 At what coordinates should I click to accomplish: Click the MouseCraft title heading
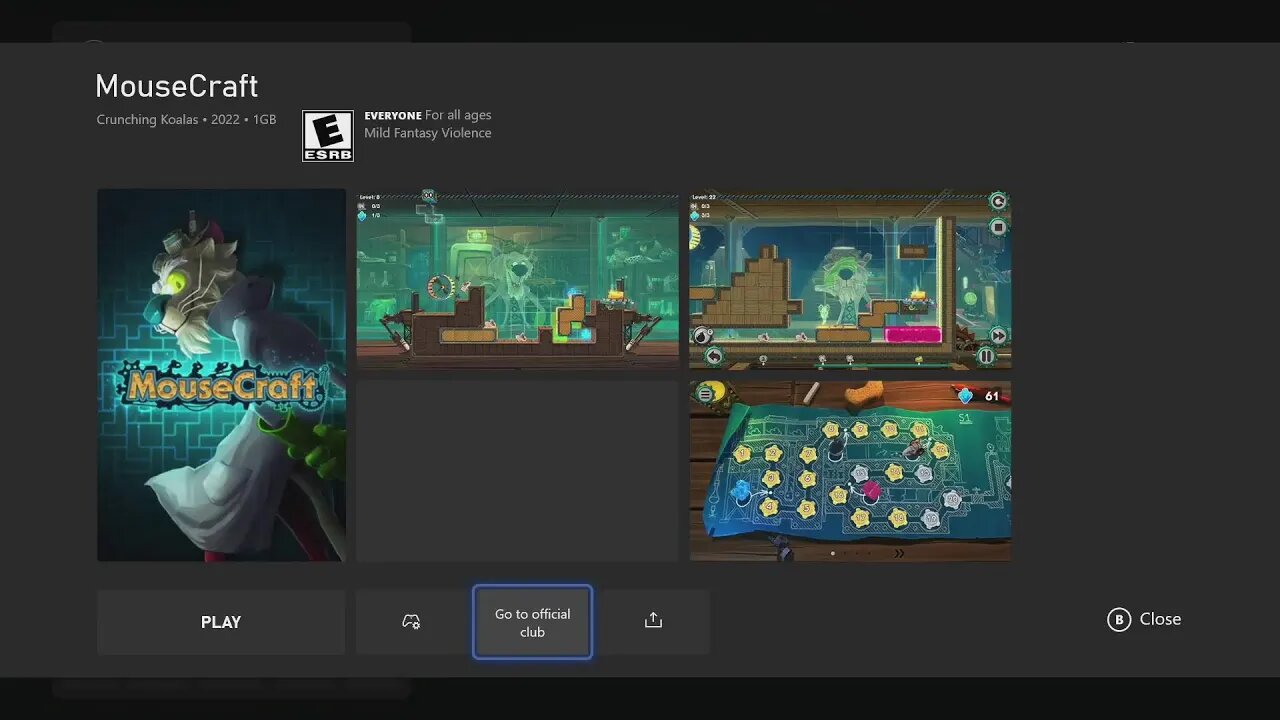click(x=177, y=86)
